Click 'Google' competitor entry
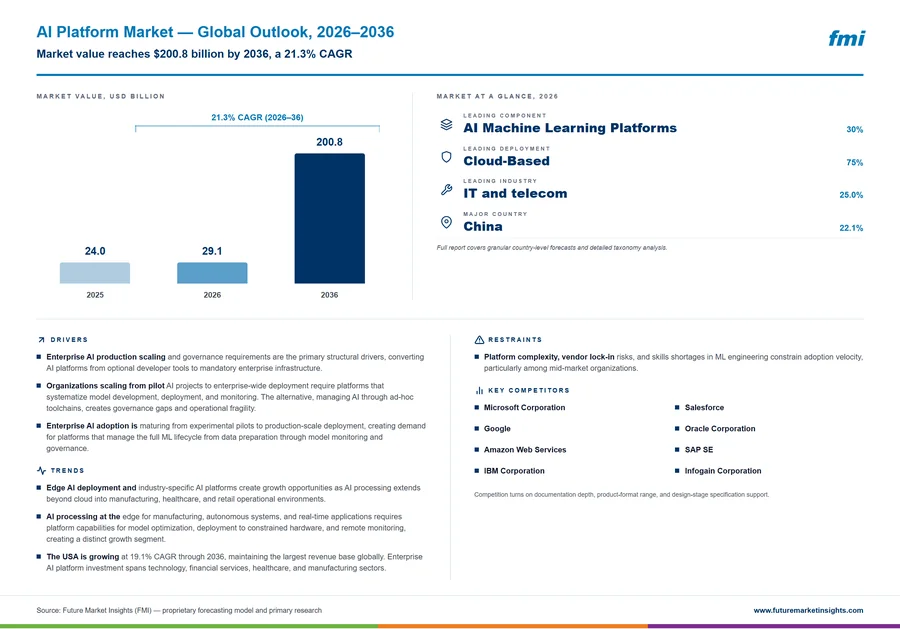This screenshot has height=629, width=900. click(x=497, y=429)
